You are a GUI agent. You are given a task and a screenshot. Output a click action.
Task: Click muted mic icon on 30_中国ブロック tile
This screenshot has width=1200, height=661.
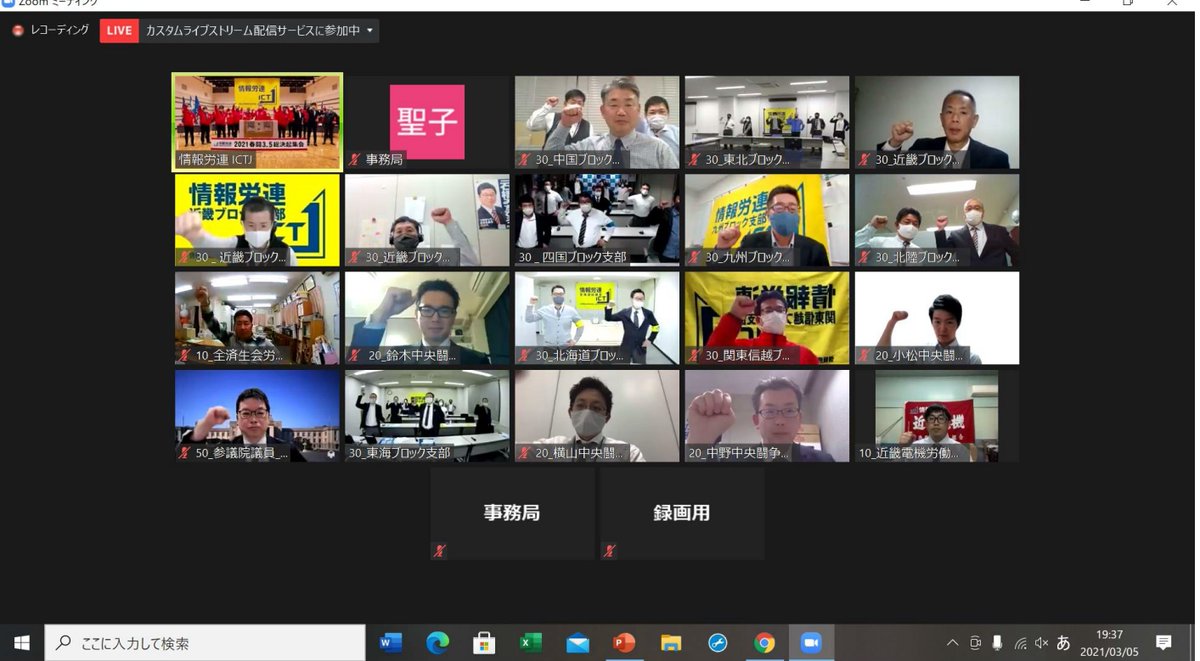click(x=525, y=159)
